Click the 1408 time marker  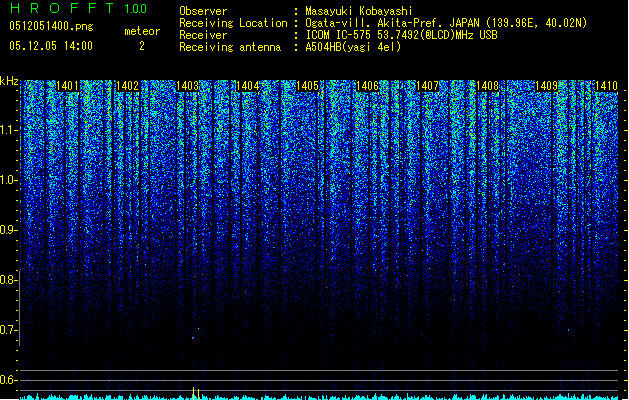(x=487, y=86)
